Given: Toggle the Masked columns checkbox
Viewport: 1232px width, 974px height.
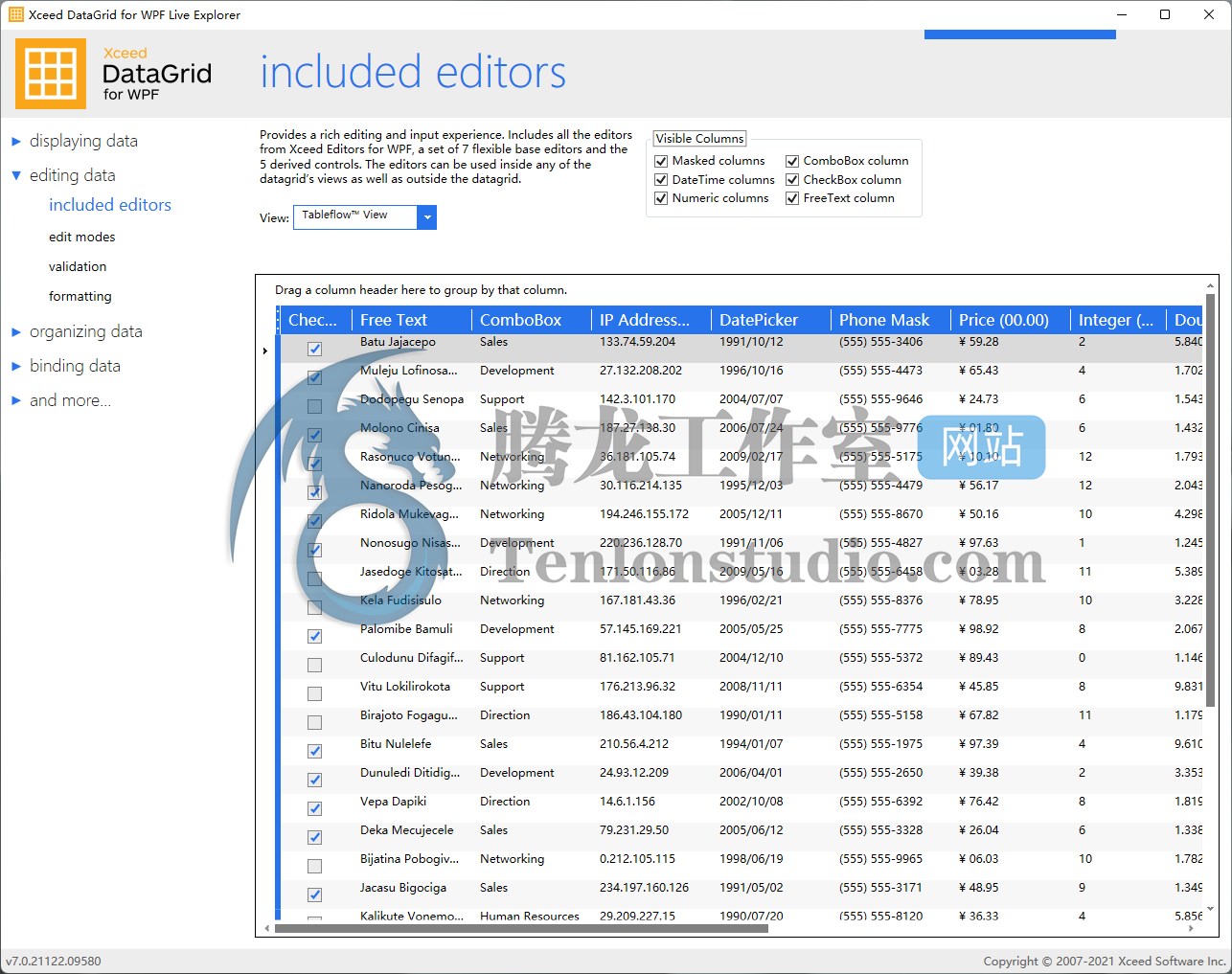Looking at the screenshot, I should [x=661, y=161].
